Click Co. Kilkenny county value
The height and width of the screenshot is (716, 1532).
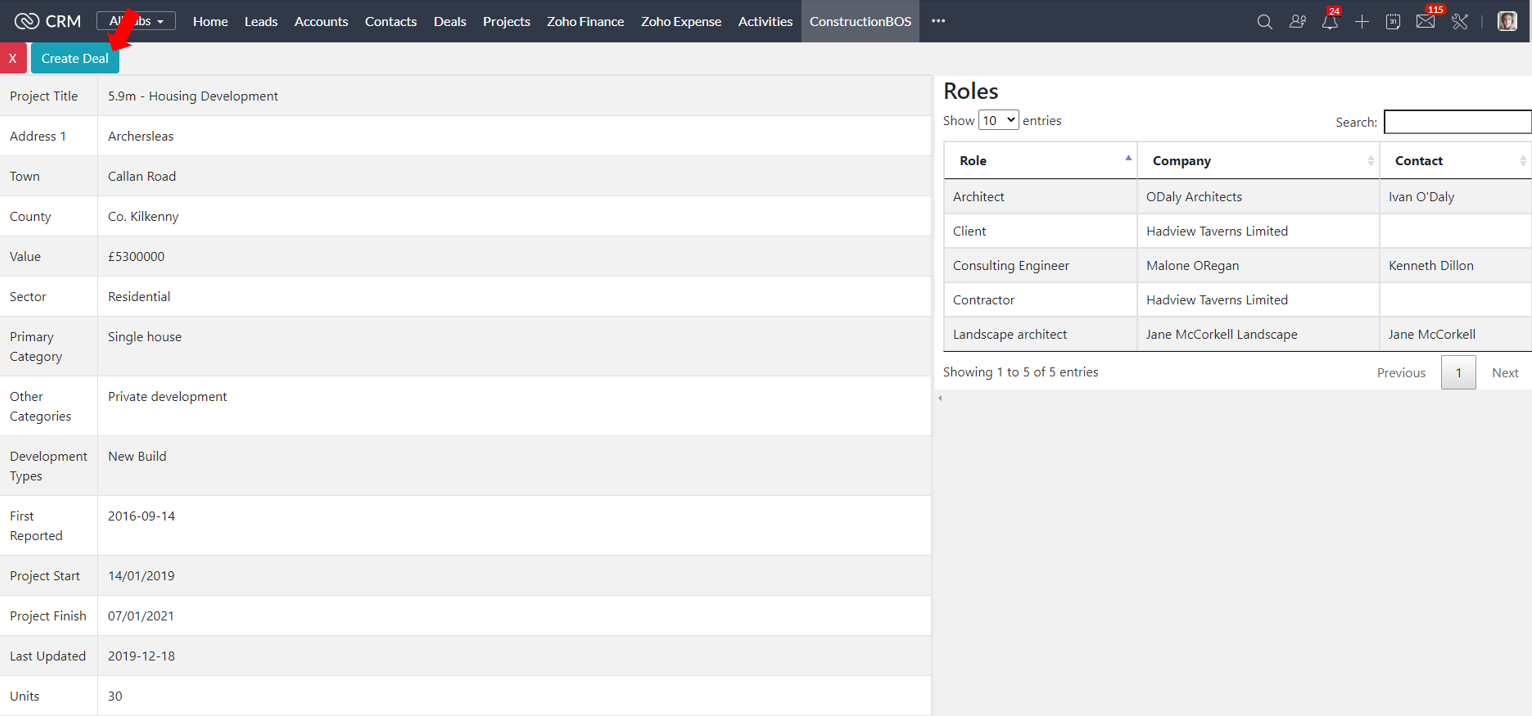143,216
